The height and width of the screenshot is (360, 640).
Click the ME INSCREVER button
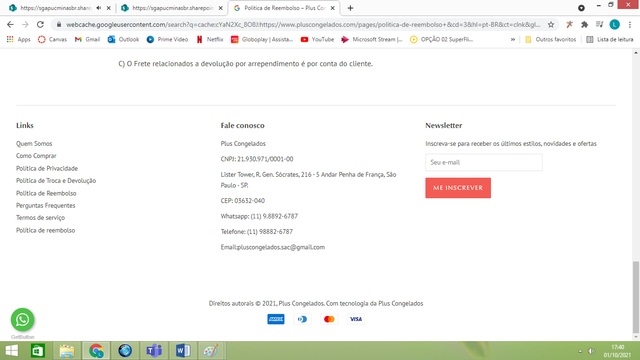pyautogui.click(x=458, y=188)
